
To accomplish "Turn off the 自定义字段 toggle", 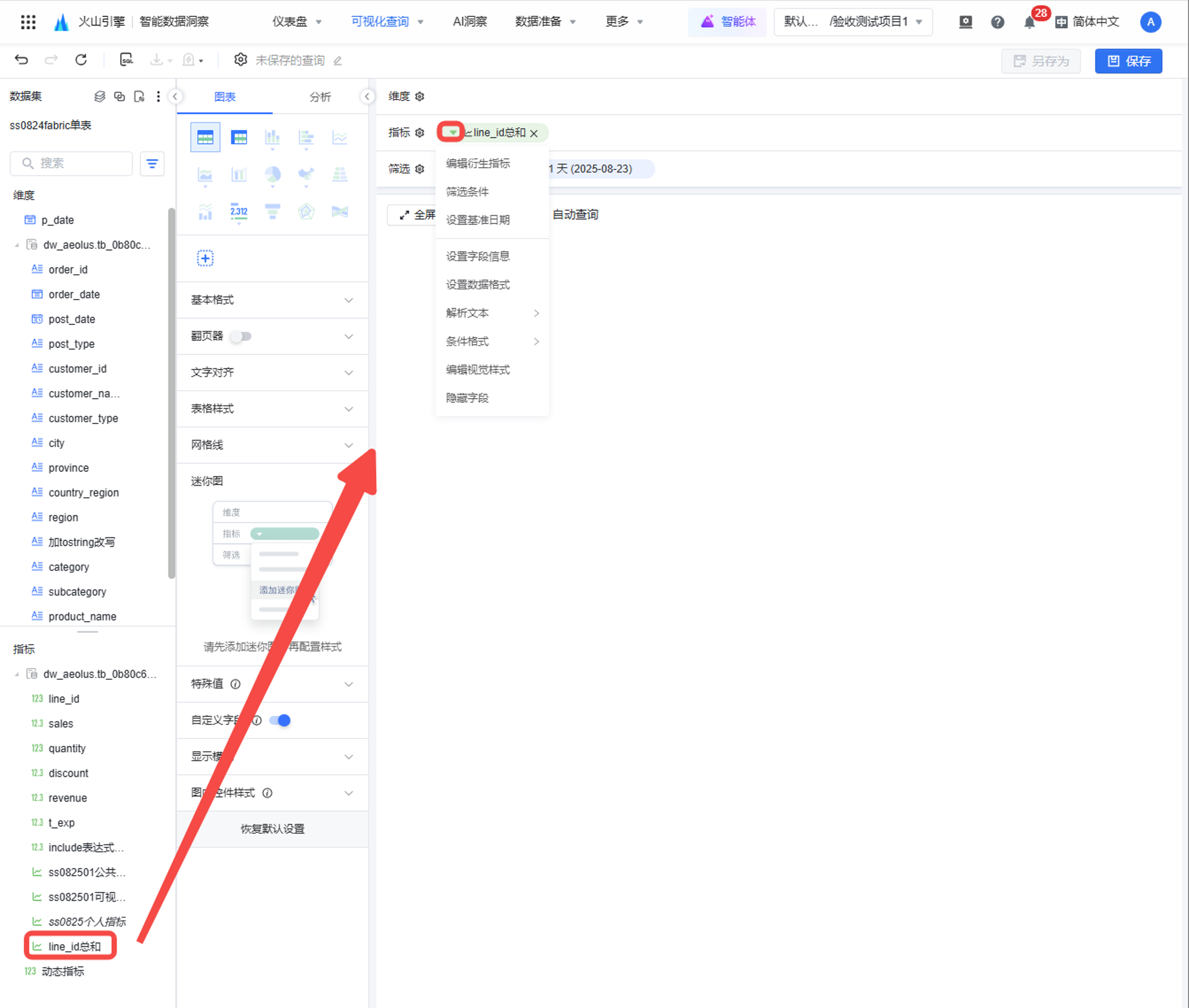I will 280,720.
